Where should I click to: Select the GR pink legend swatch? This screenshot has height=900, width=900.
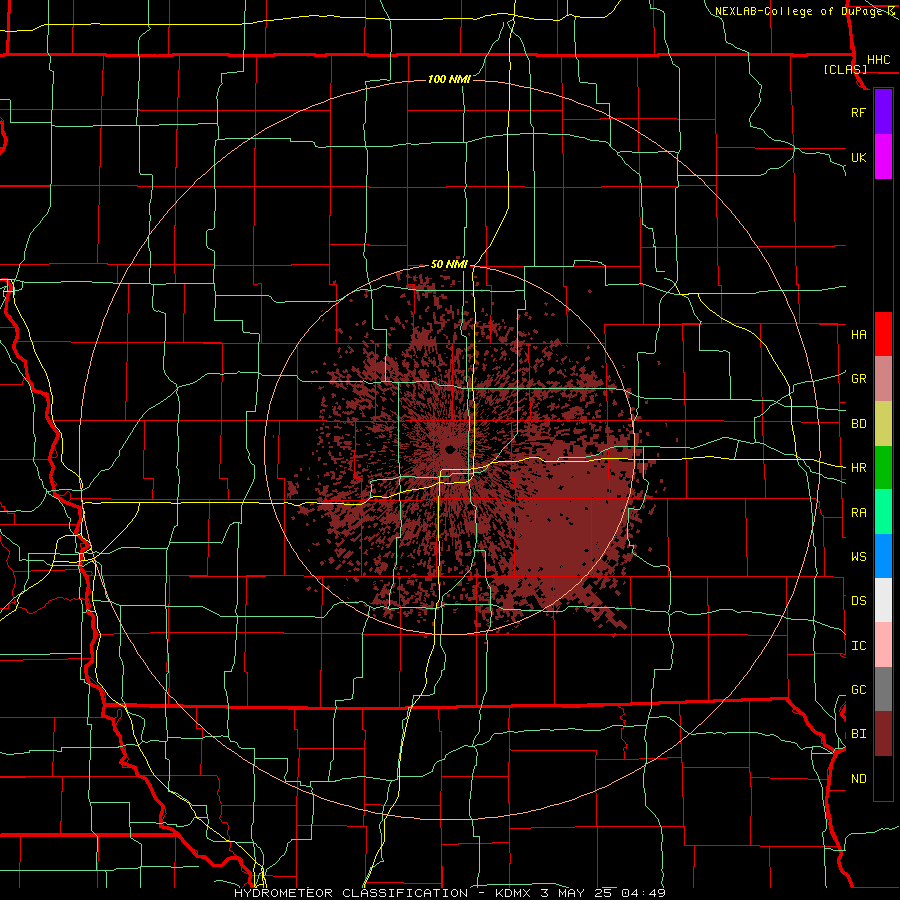click(883, 379)
